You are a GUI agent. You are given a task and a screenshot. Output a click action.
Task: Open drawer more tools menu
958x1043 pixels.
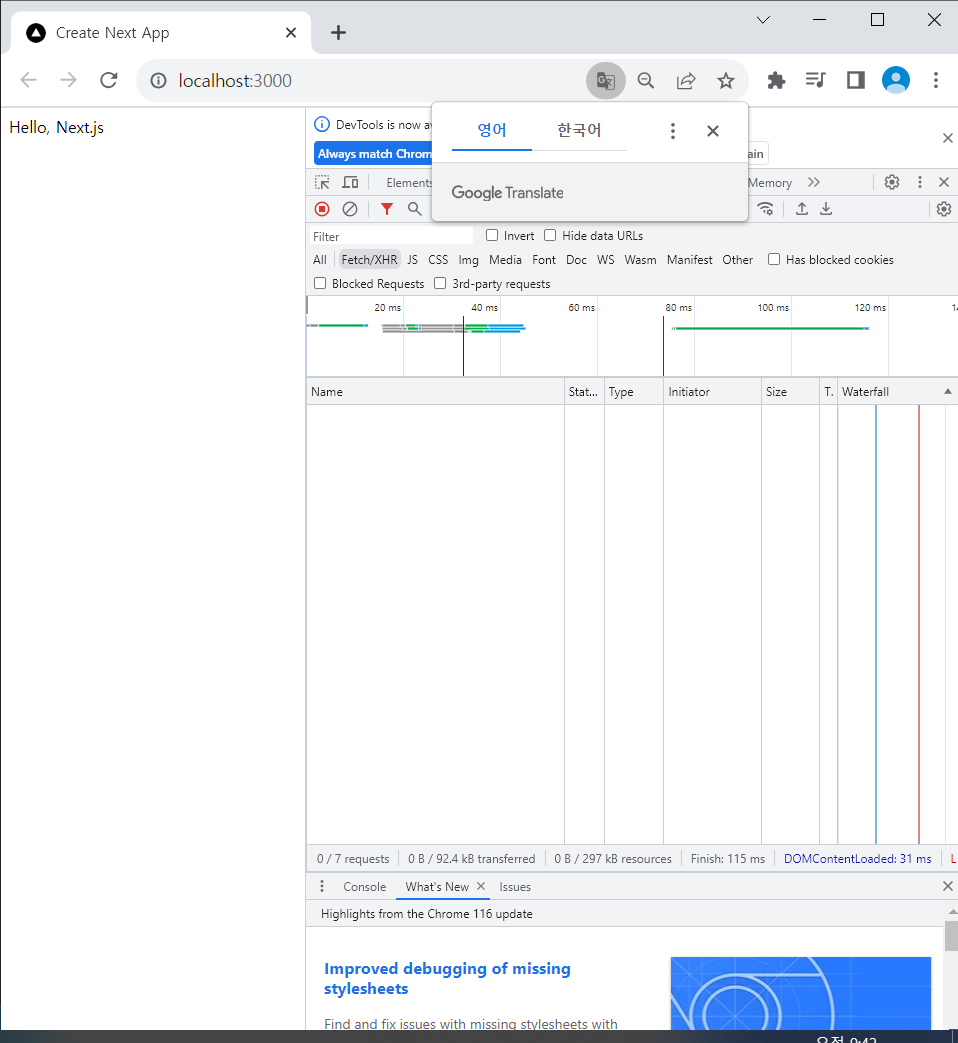pos(322,886)
